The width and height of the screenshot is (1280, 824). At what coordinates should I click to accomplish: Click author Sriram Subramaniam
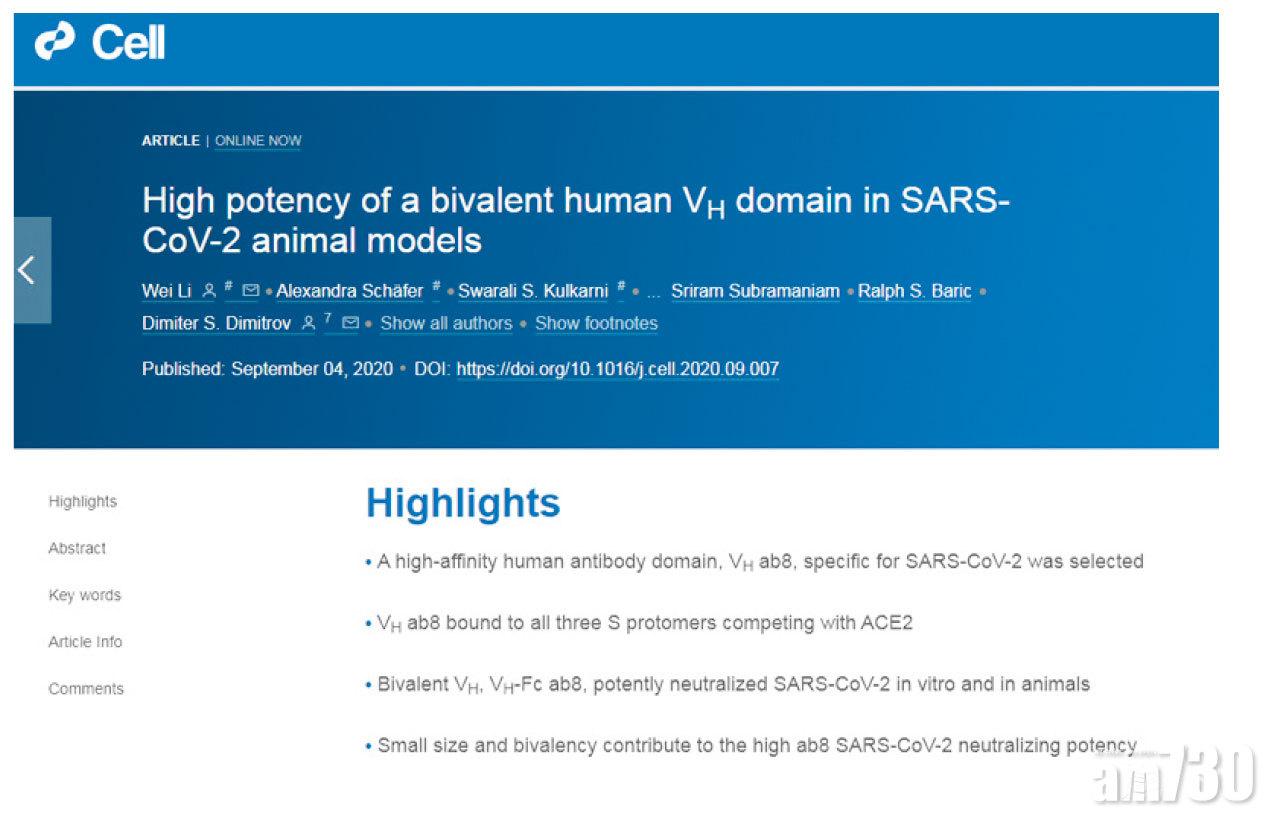click(x=755, y=292)
